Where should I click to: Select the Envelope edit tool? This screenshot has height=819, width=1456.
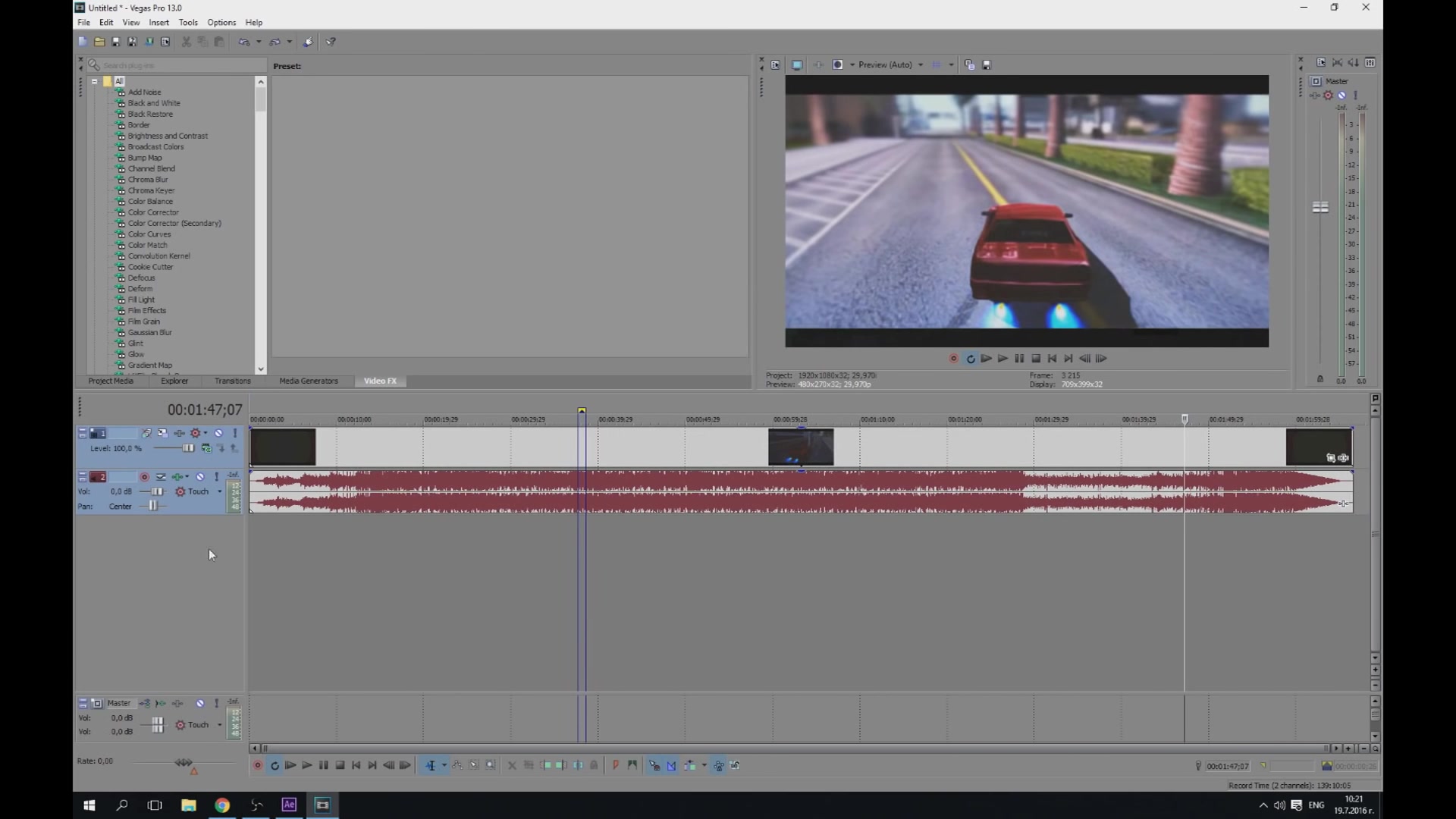(457, 766)
